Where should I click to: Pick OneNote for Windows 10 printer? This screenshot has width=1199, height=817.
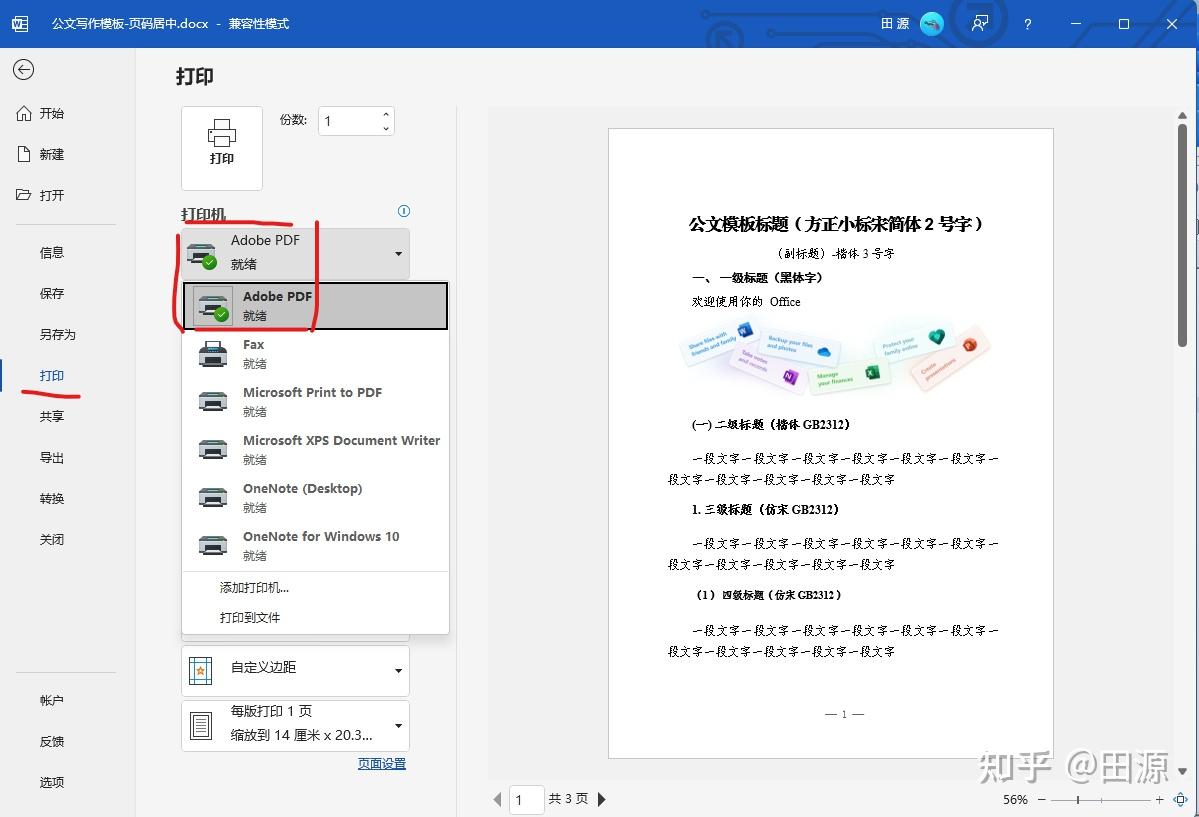[321, 545]
